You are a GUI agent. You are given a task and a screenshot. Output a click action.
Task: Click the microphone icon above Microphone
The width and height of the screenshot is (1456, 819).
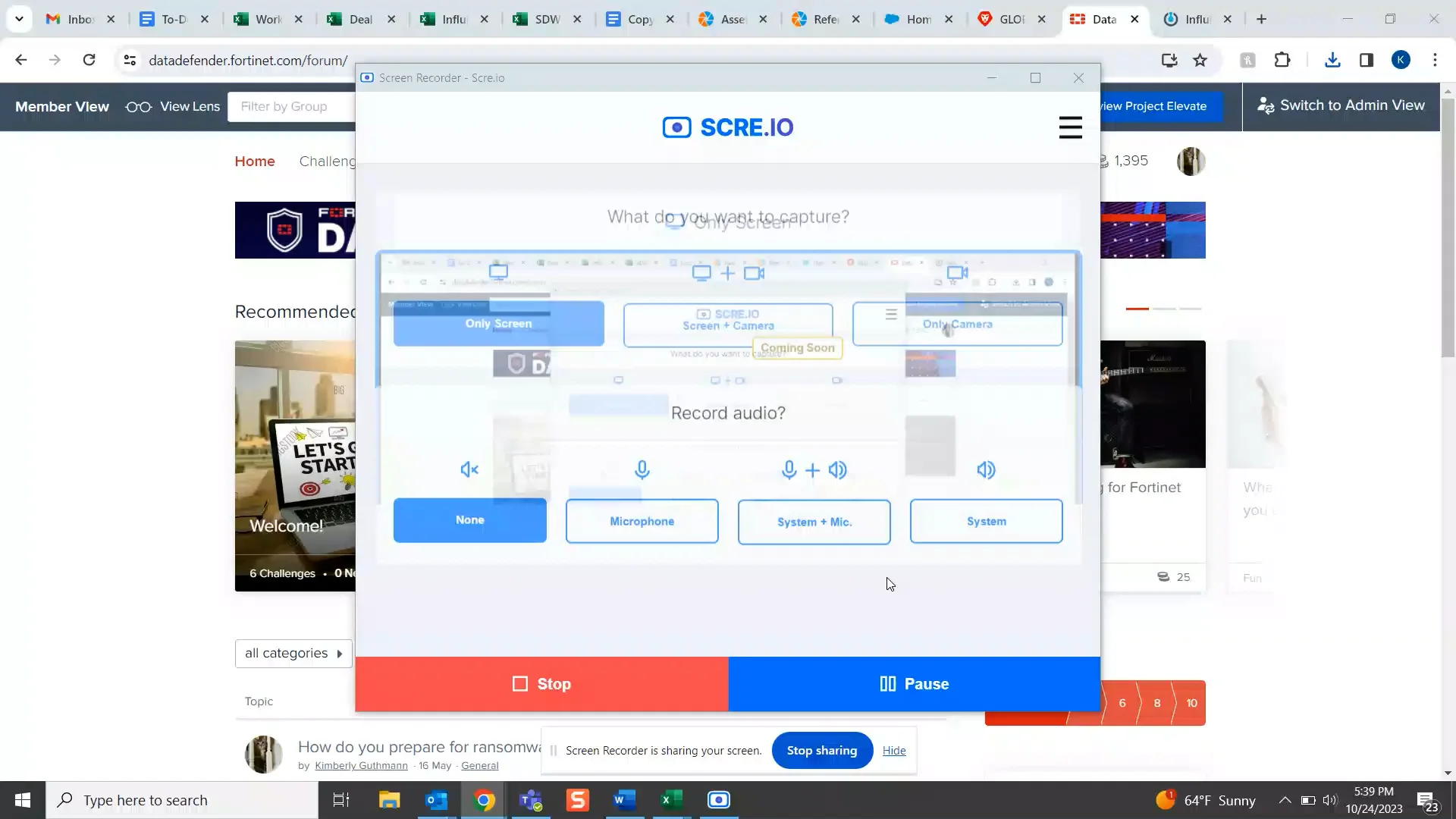[x=642, y=470]
